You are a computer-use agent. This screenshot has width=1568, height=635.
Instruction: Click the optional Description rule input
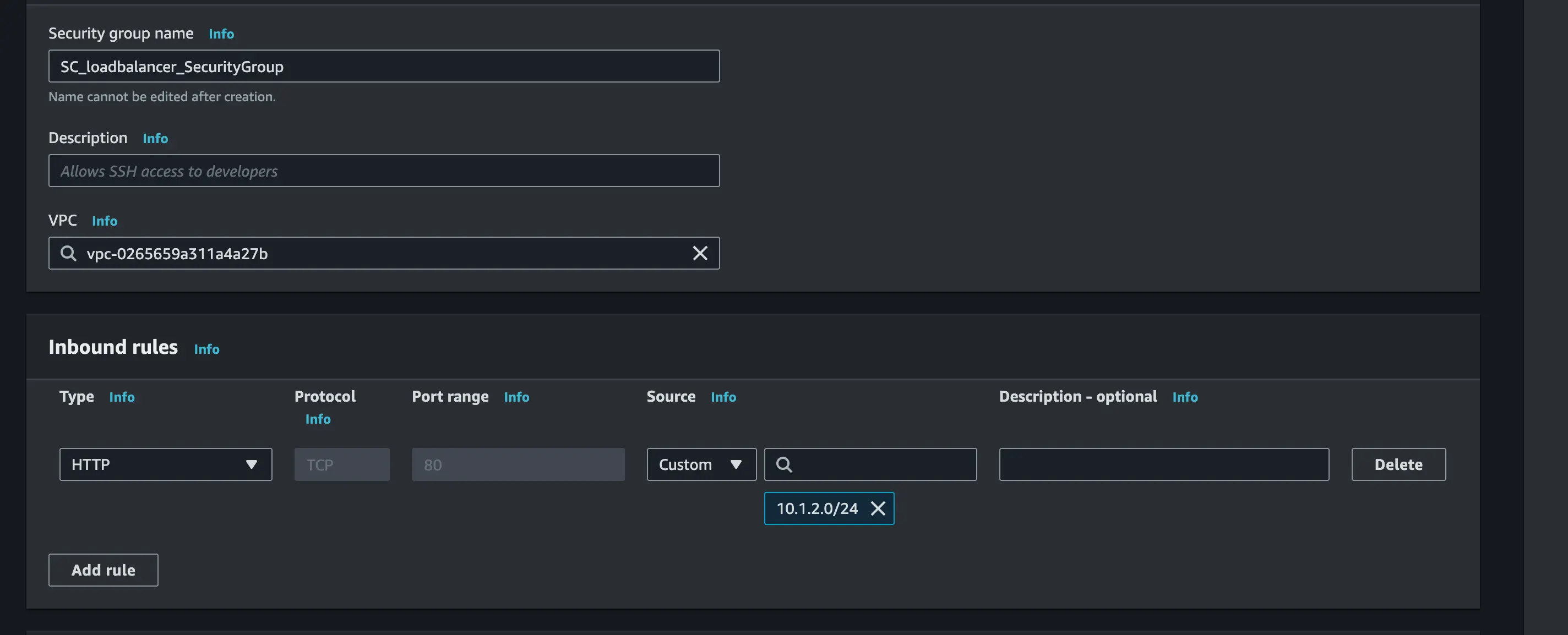tap(1164, 464)
